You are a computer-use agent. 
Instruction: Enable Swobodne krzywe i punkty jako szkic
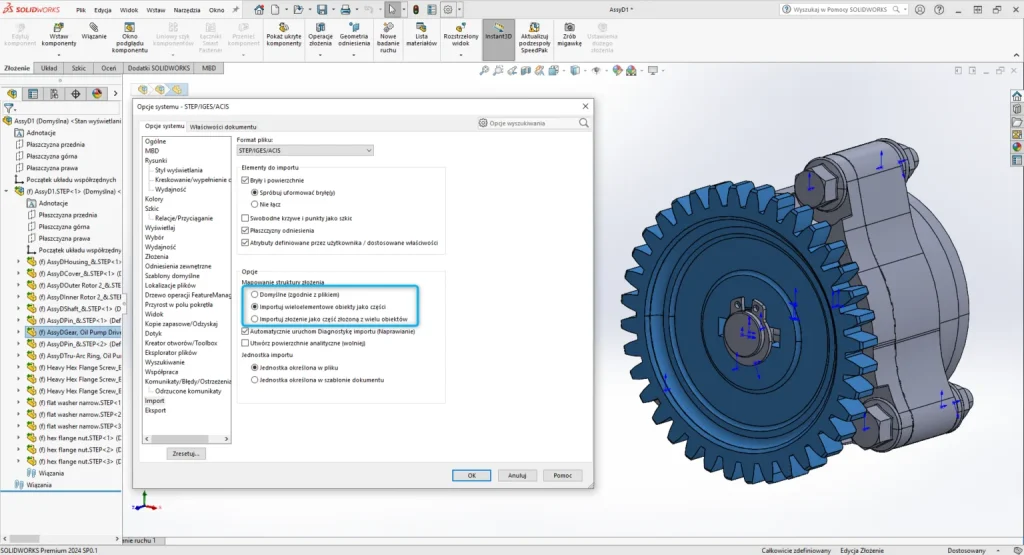click(x=245, y=218)
